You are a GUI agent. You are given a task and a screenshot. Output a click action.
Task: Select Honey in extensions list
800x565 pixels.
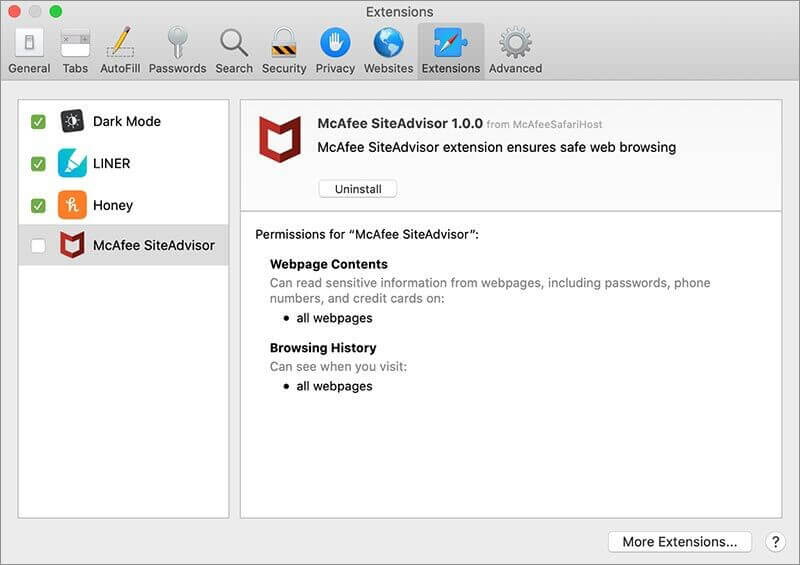click(x=113, y=205)
